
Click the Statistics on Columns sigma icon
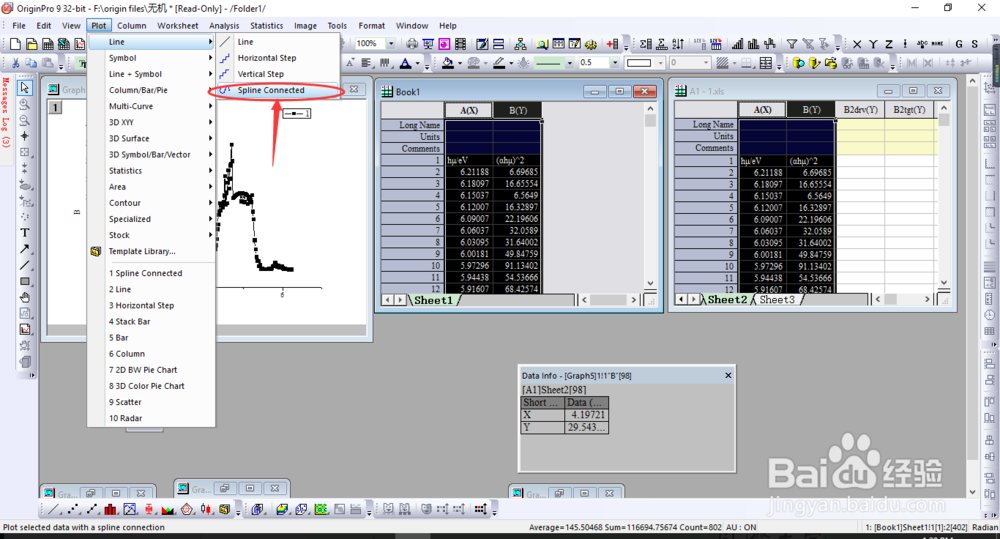click(x=646, y=44)
